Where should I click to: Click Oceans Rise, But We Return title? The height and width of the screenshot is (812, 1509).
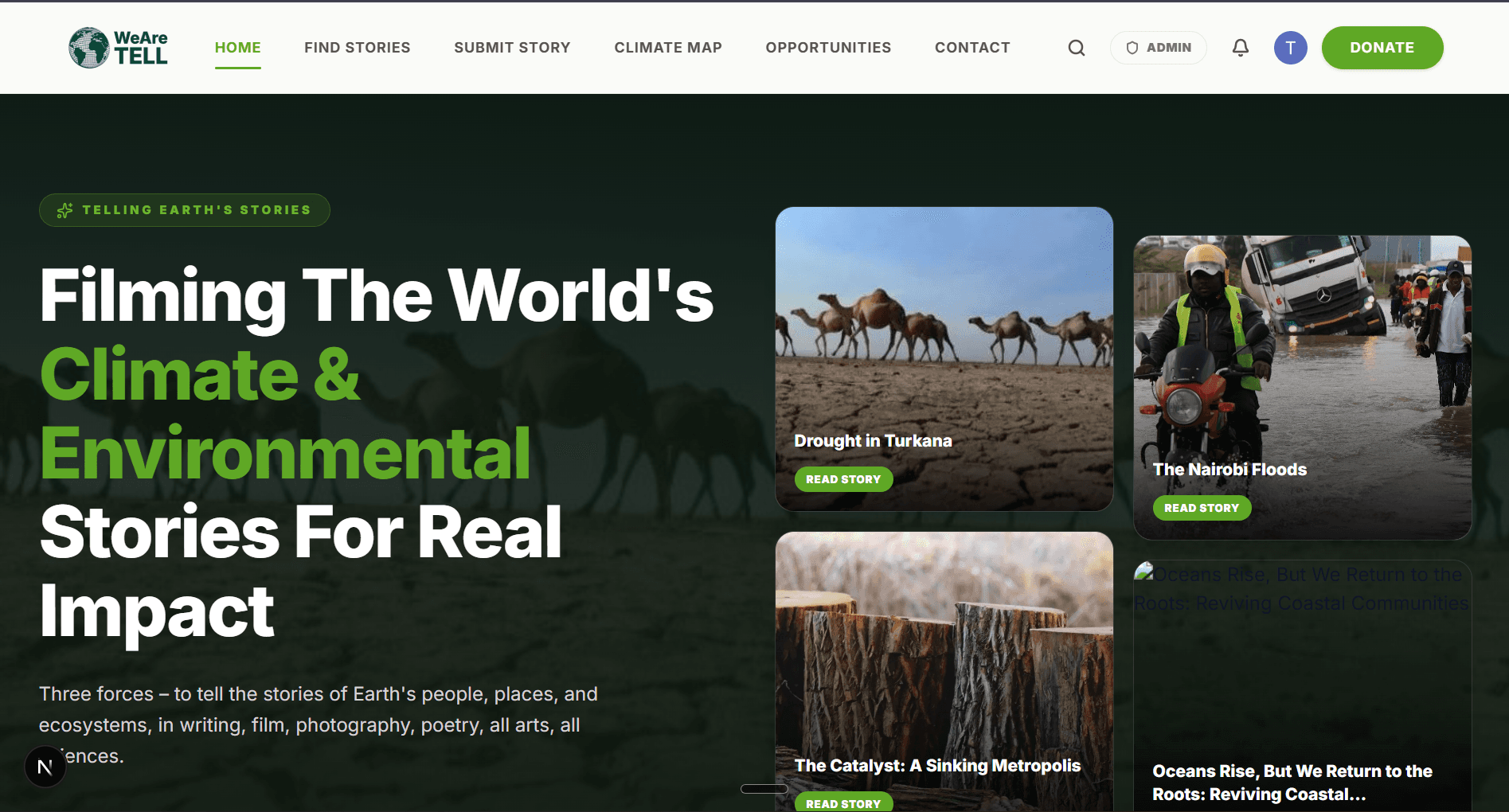[1292, 783]
